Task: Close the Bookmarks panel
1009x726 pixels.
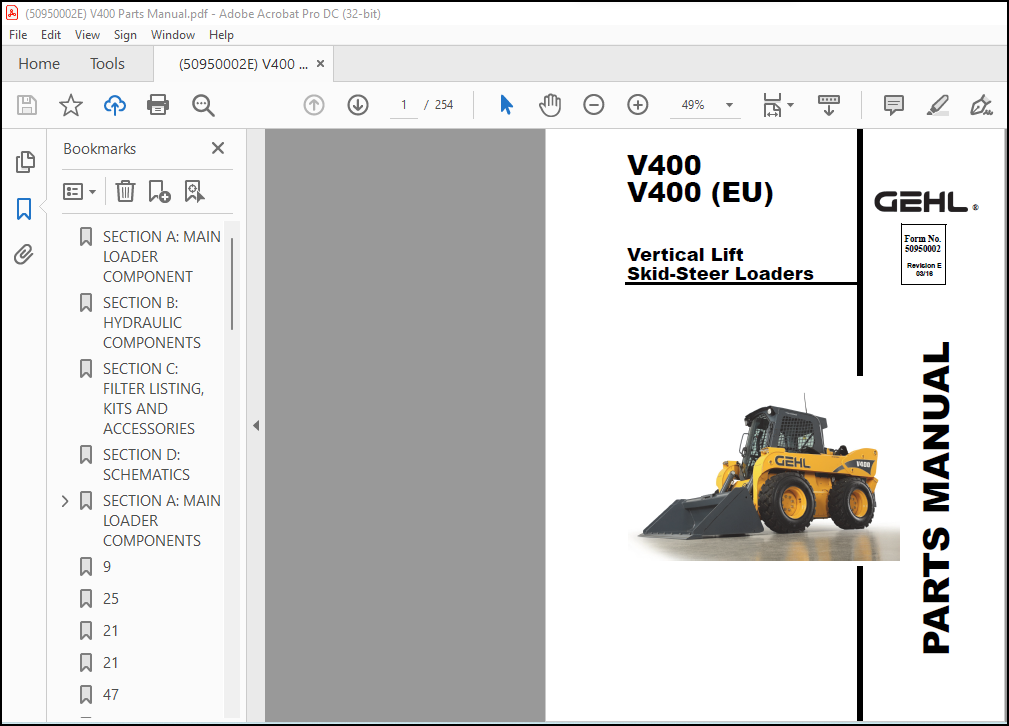Action: (x=218, y=148)
